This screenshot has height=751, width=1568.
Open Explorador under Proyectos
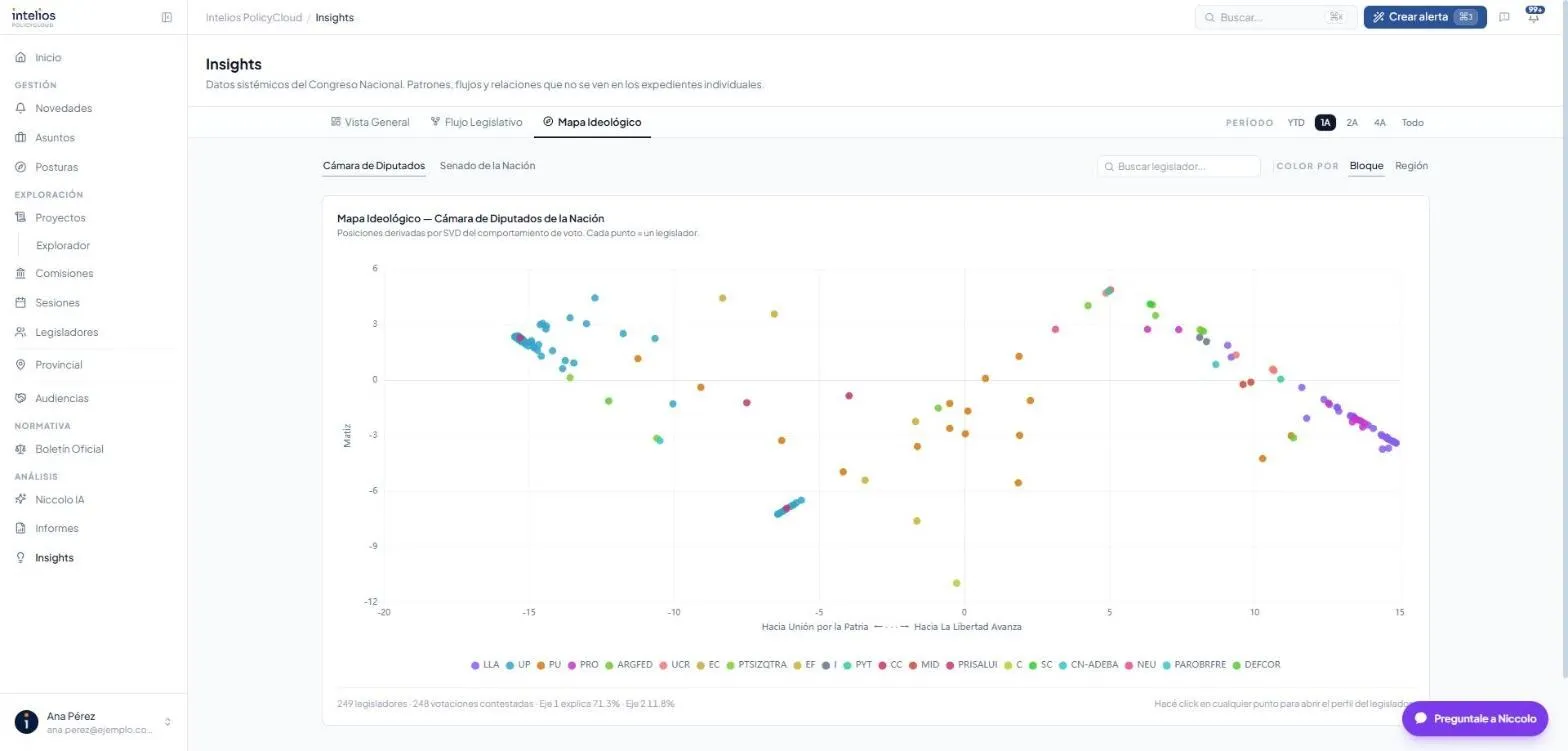(x=63, y=246)
